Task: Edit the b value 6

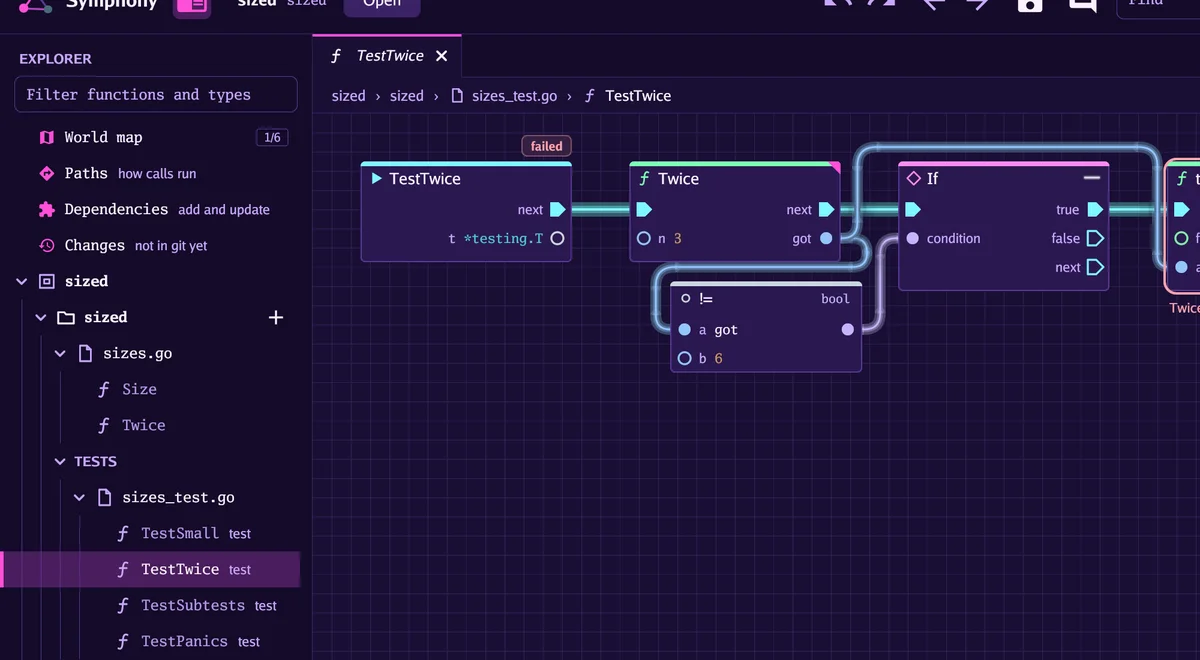Action: 718,358
